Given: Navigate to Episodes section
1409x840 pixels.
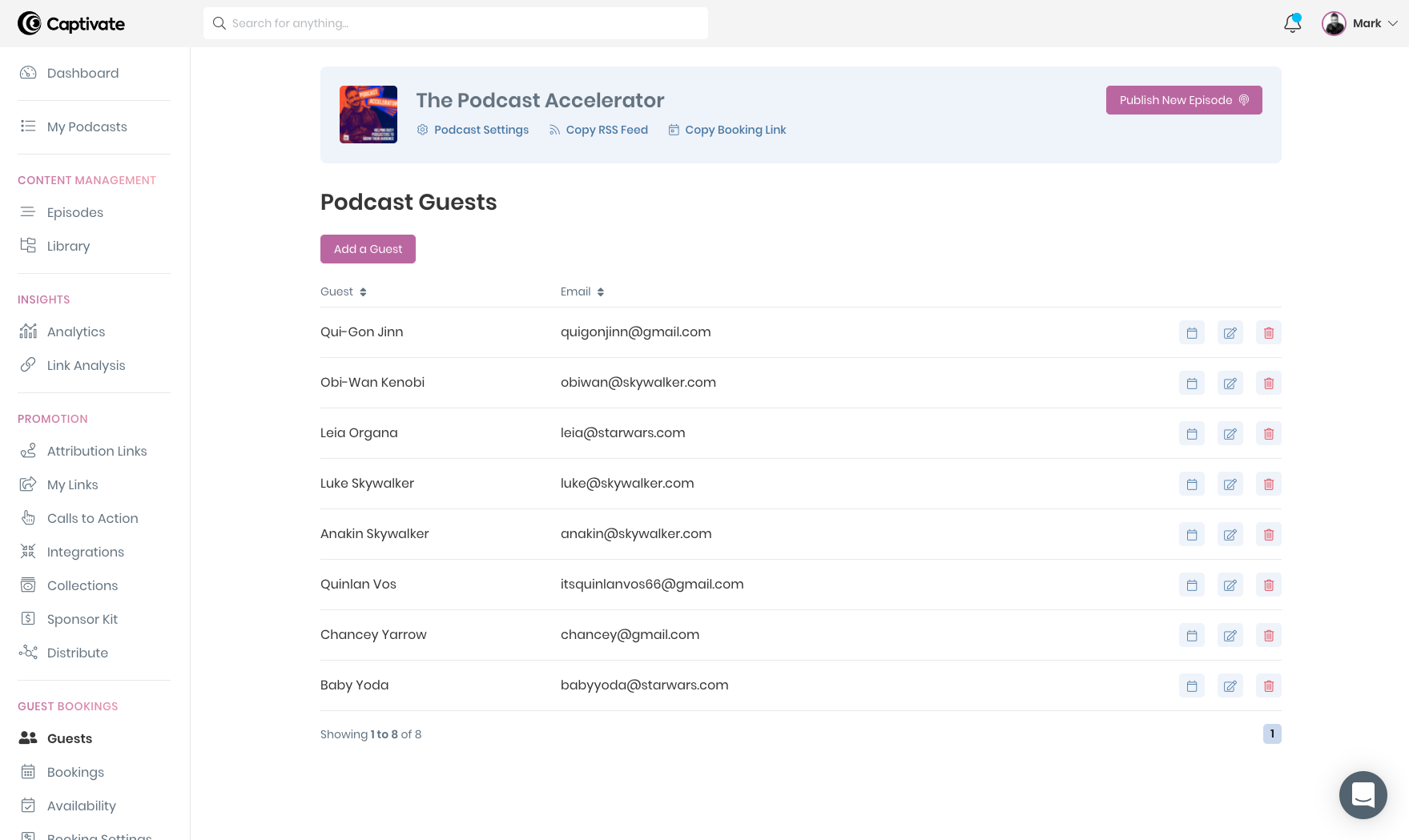Looking at the screenshot, I should point(75,212).
